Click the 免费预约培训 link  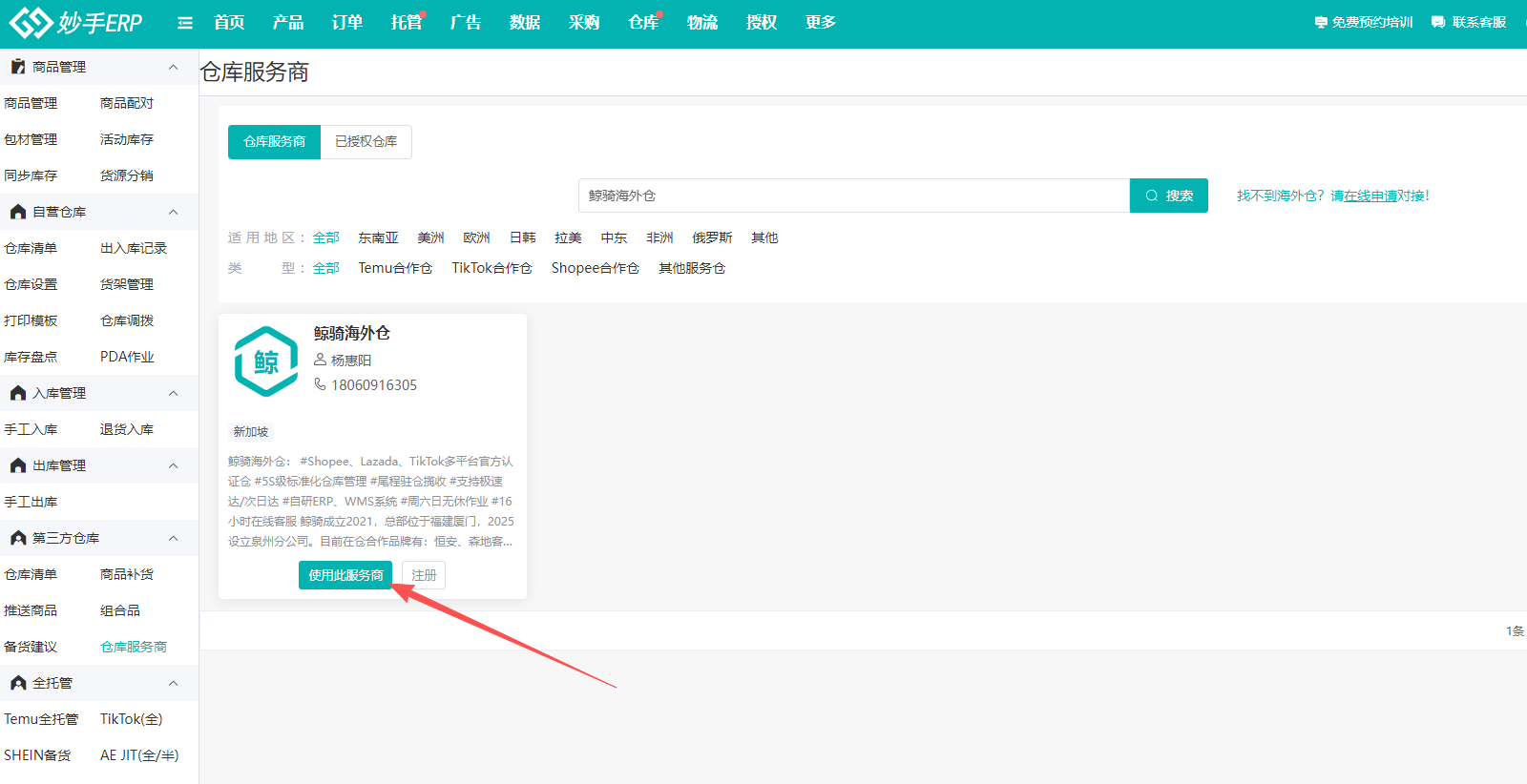(1372, 22)
